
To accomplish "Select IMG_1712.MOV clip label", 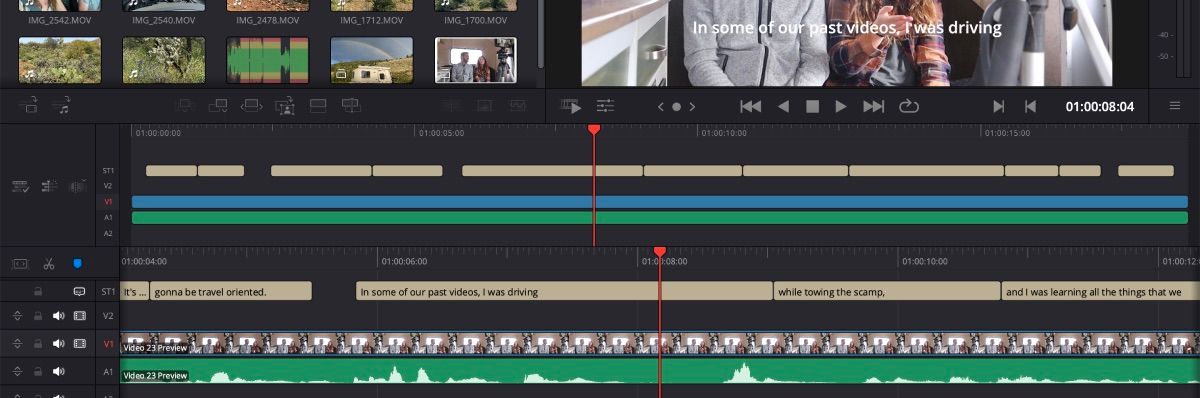I will (371, 20).
